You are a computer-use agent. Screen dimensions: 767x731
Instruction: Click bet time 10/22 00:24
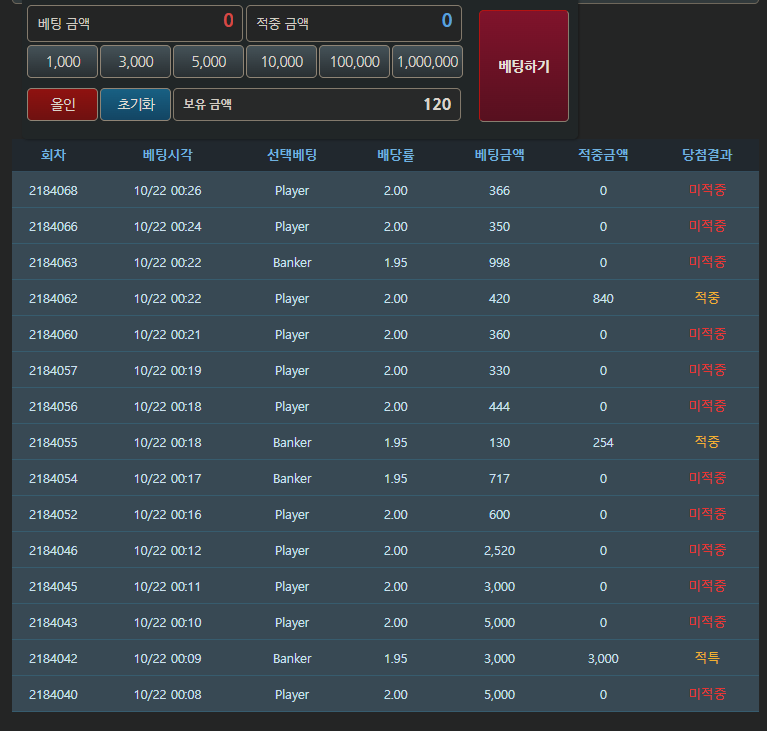point(168,227)
